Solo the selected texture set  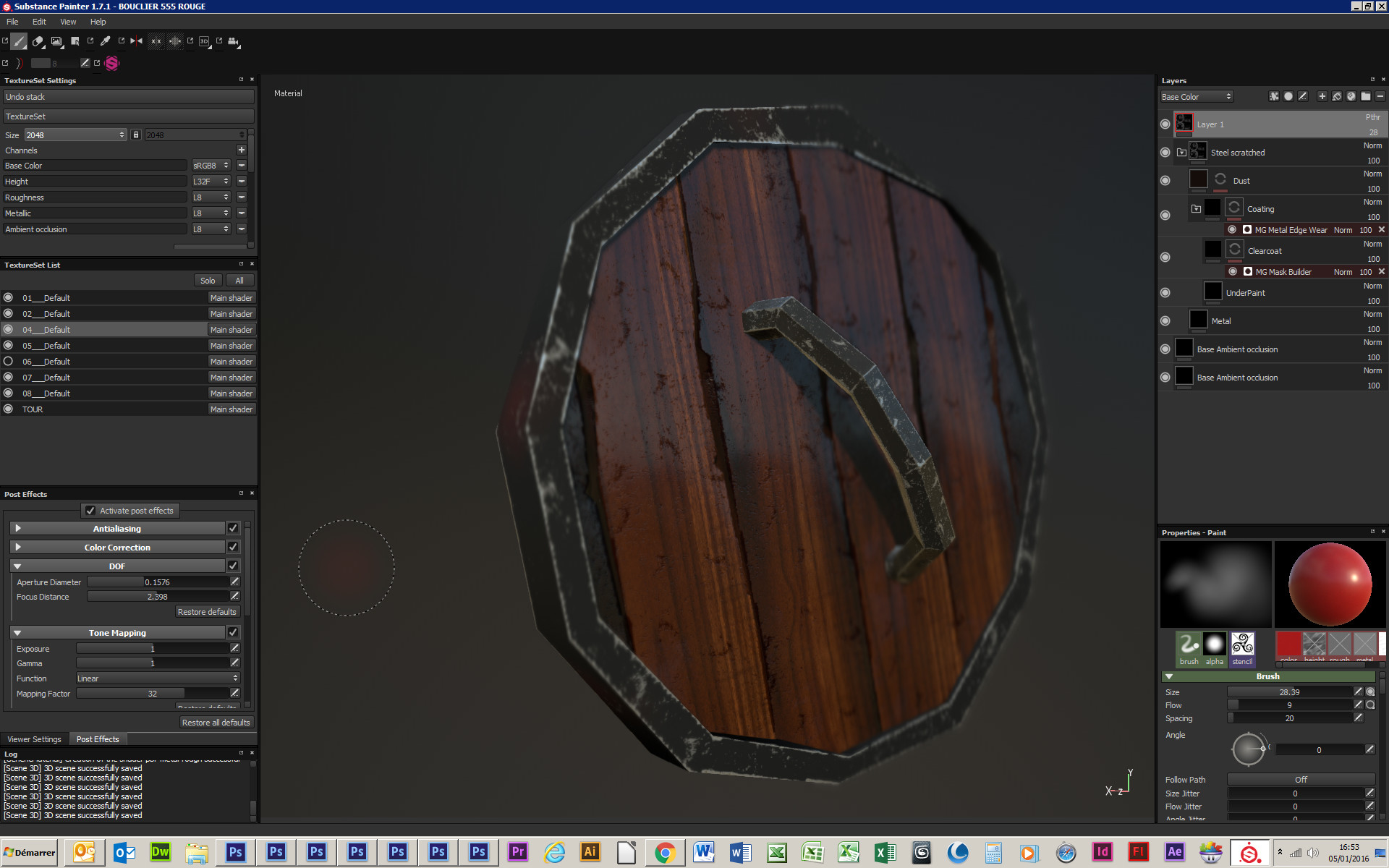[208, 280]
